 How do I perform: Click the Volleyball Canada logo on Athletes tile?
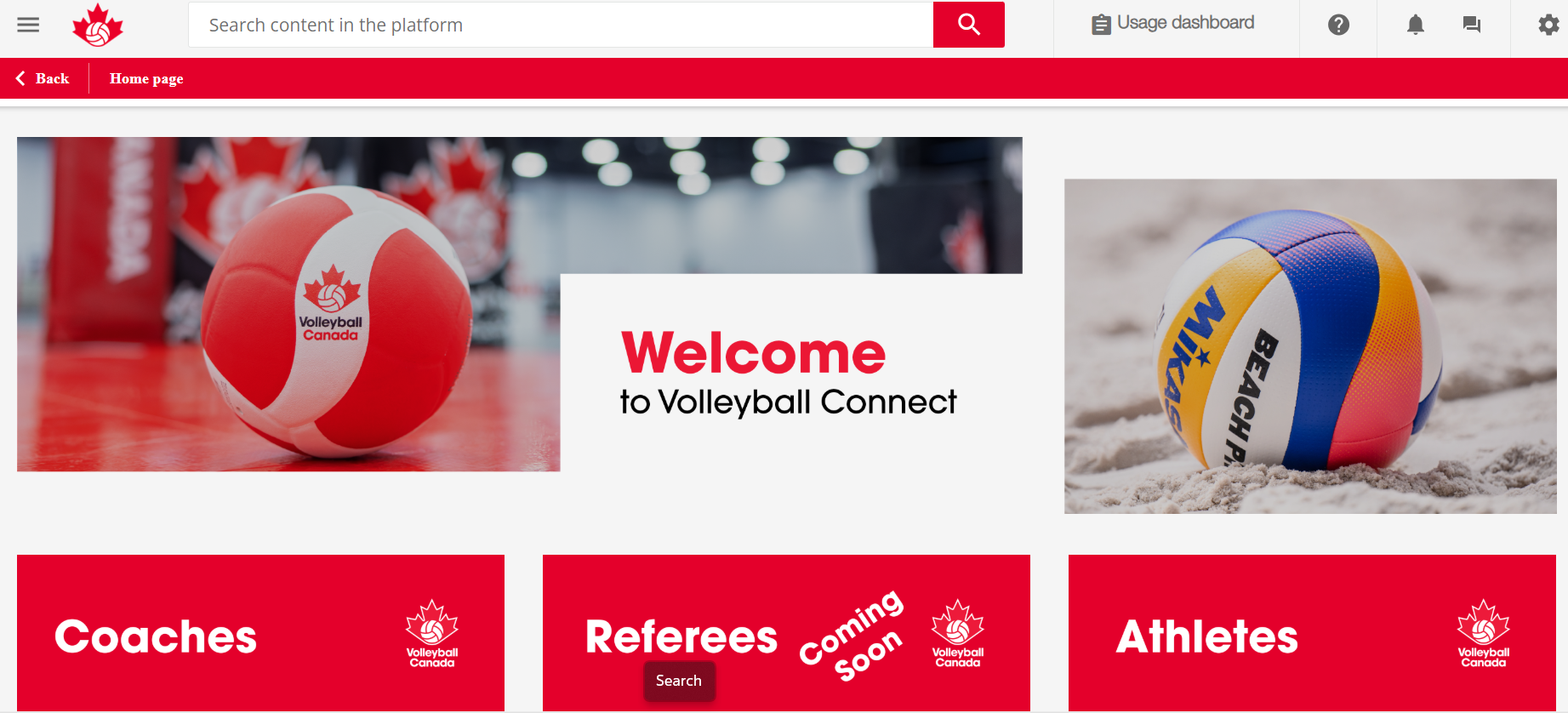pos(1484,634)
